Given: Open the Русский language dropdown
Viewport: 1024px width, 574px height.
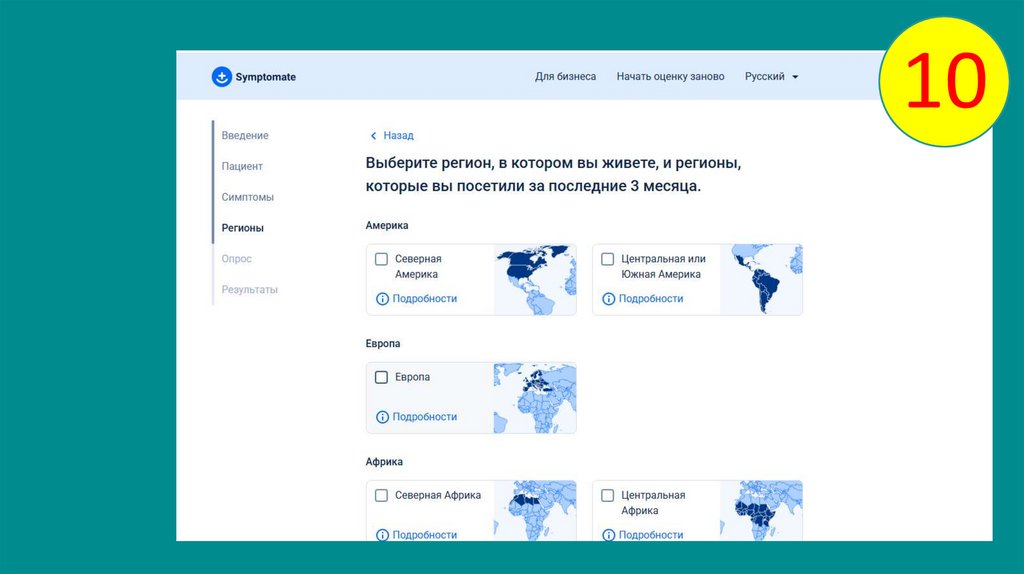Looking at the screenshot, I should pyautogui.click(x=771, y=76).
